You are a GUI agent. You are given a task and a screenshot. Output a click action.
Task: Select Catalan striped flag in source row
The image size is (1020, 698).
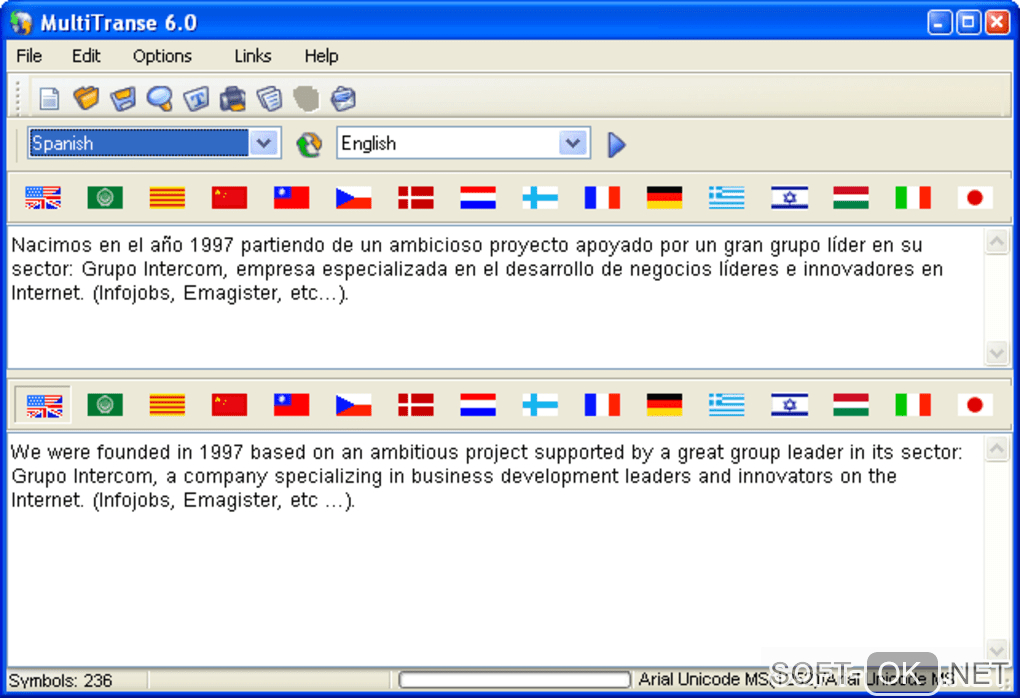pos(167,198)
